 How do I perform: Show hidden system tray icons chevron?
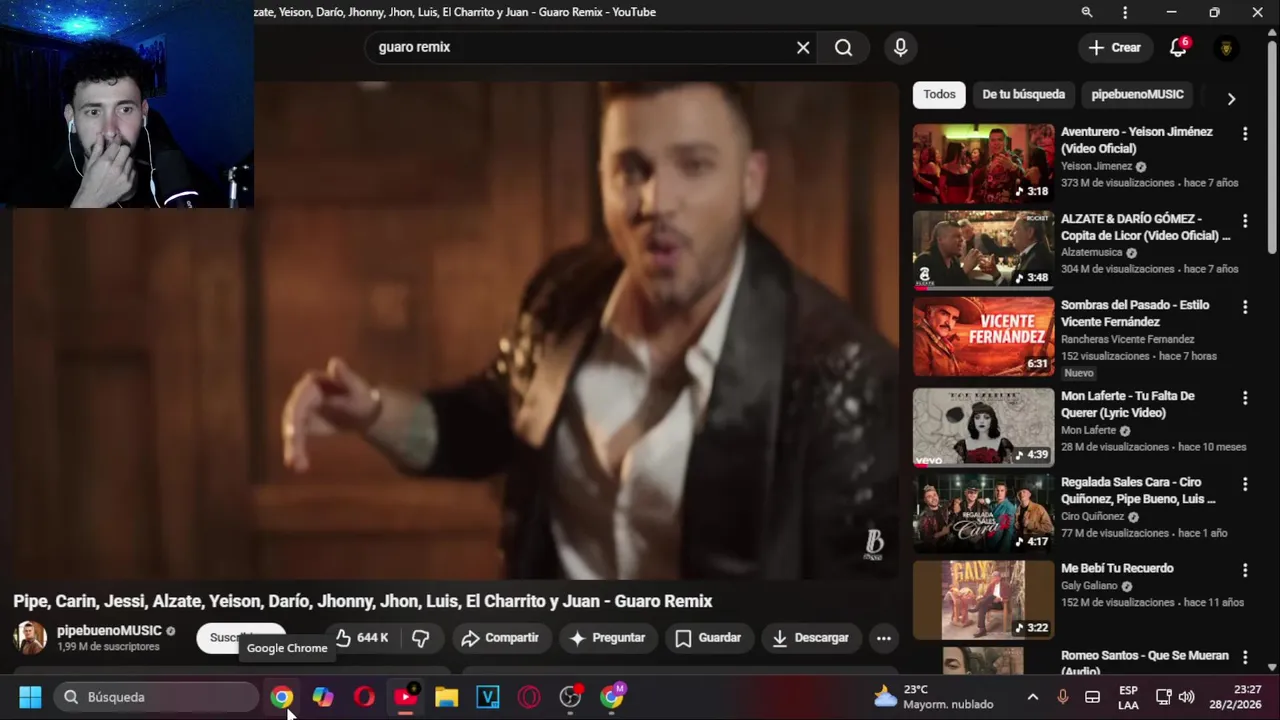[x=1033, y=697]
